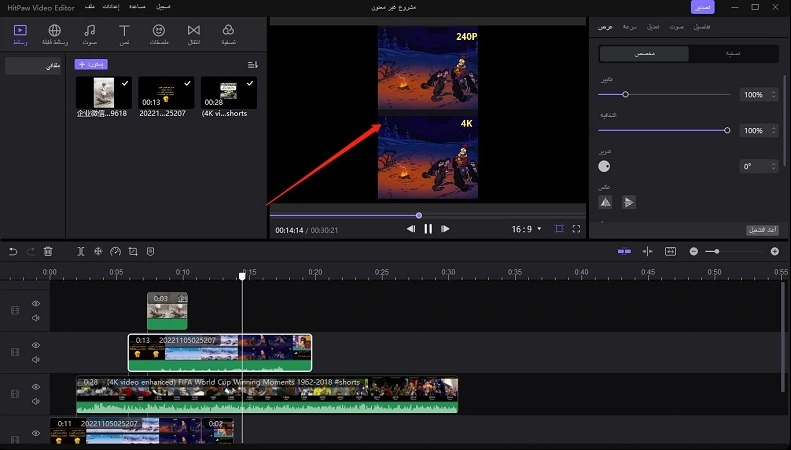This screenshot has height=450, width=791.
Task: Open the Filter tab with three circles
Action: click(x=229, y=34)
